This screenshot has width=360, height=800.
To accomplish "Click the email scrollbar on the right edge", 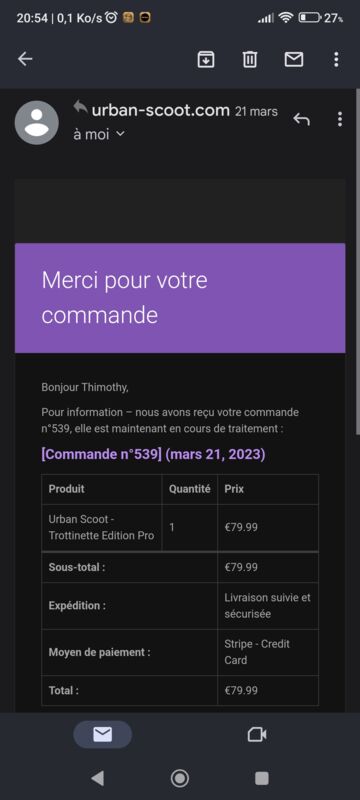I will 357,261.
